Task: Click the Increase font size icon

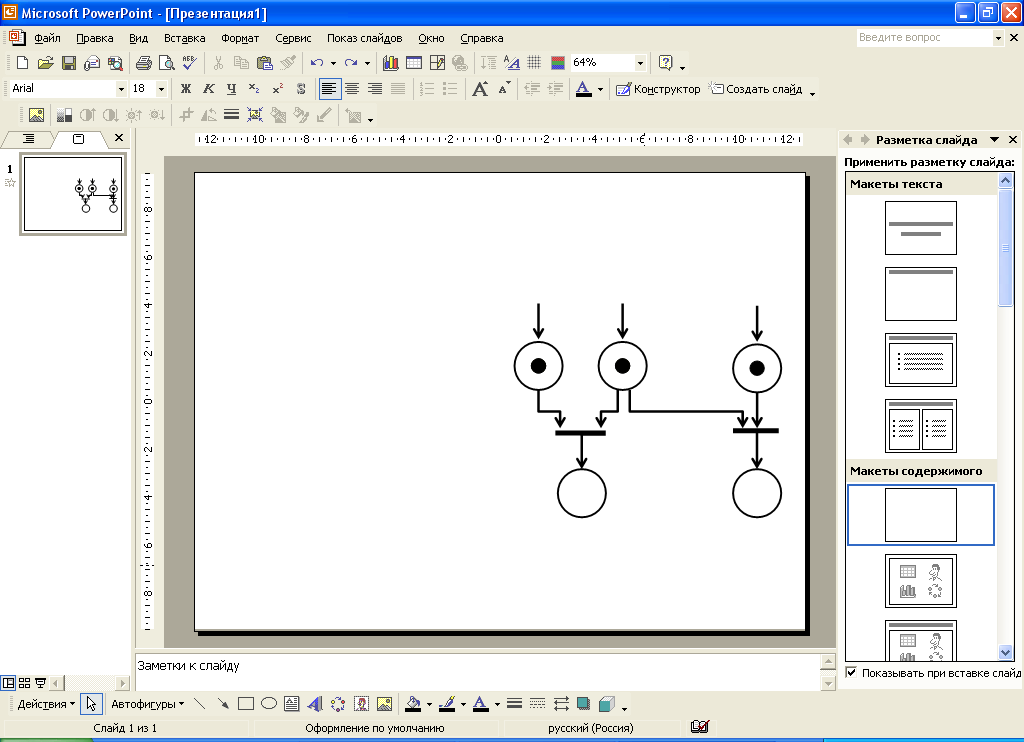Action: 480,89
